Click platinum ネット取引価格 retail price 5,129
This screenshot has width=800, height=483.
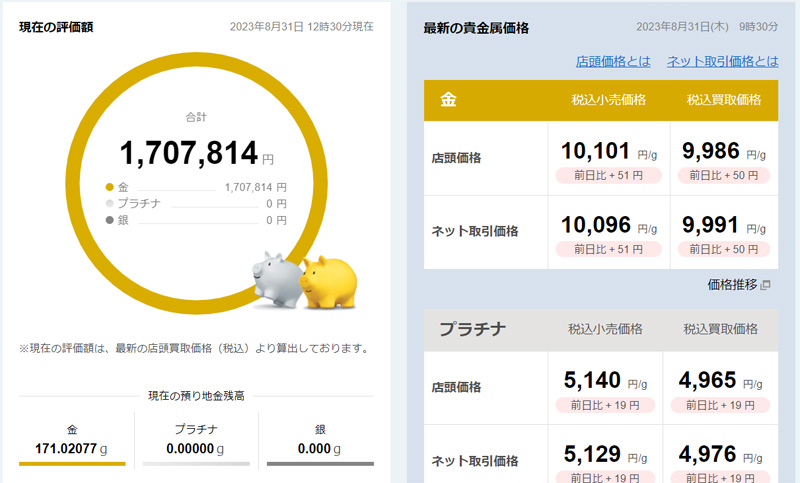click(x=592, y=454)
